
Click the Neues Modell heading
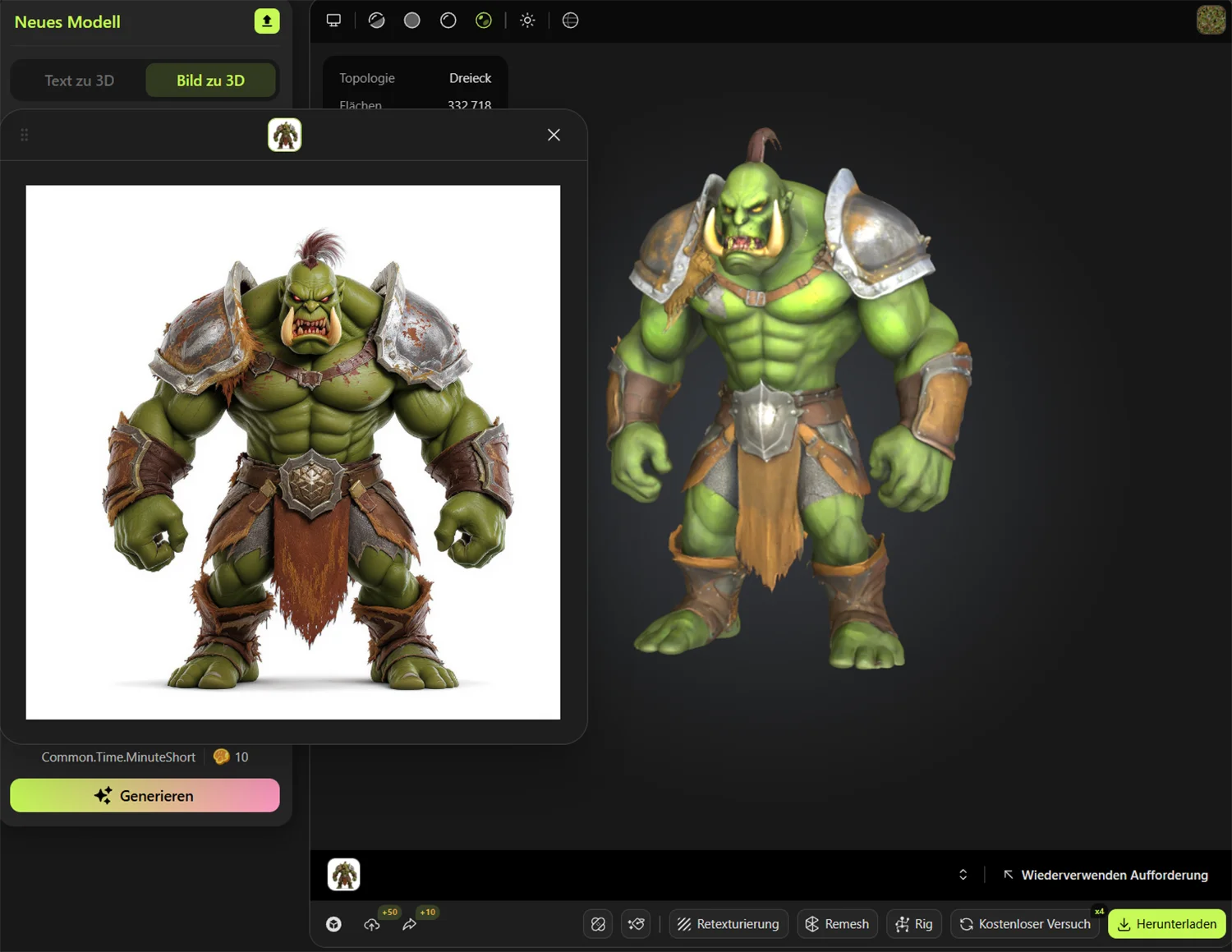67,22
